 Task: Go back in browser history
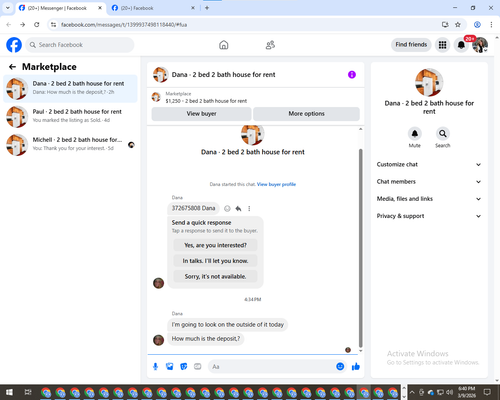point(9,25)
